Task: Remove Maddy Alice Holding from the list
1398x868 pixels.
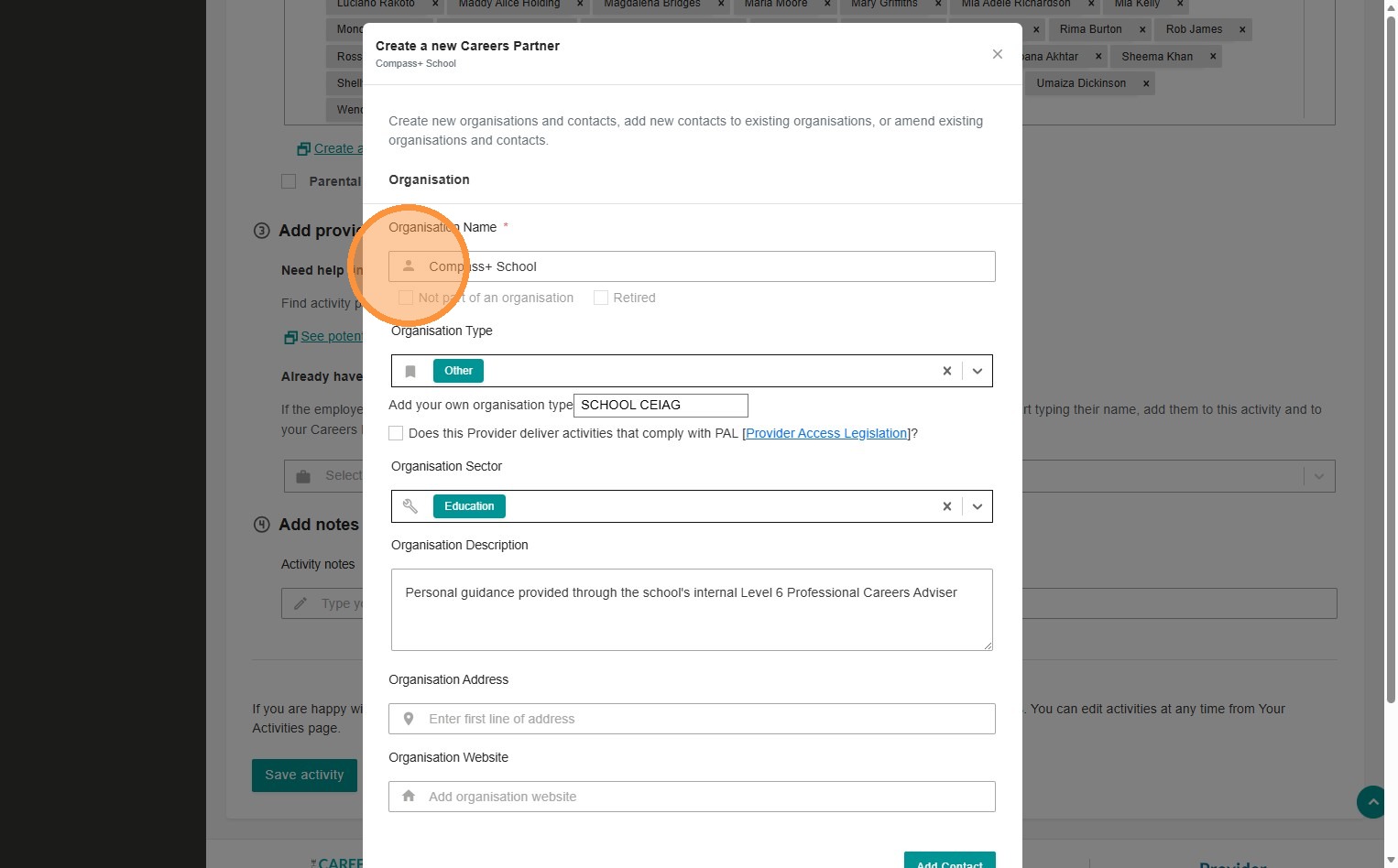Action: click(580, 4)
